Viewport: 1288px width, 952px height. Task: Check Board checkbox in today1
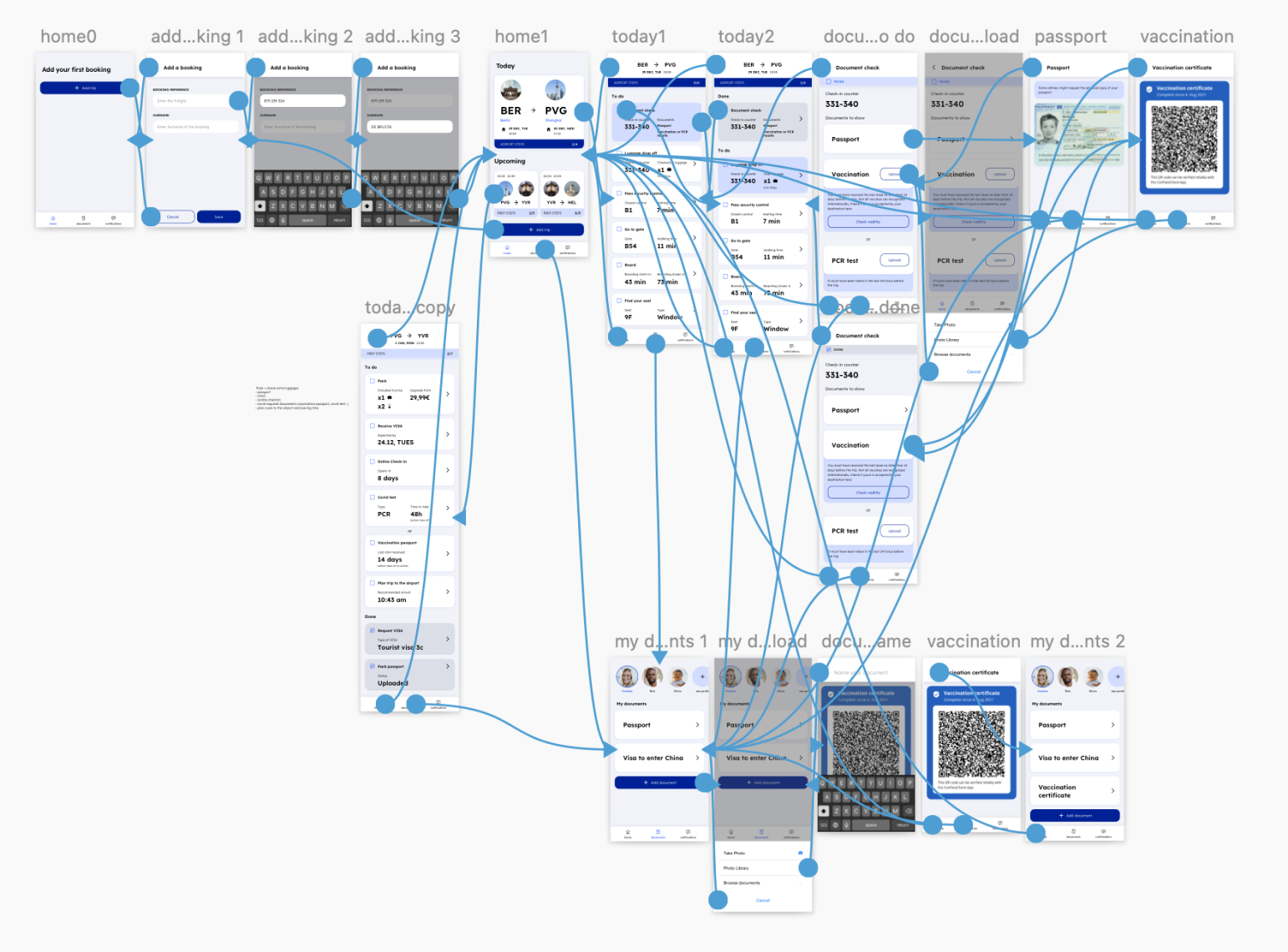pyautogui.click(x=619, y=265)
